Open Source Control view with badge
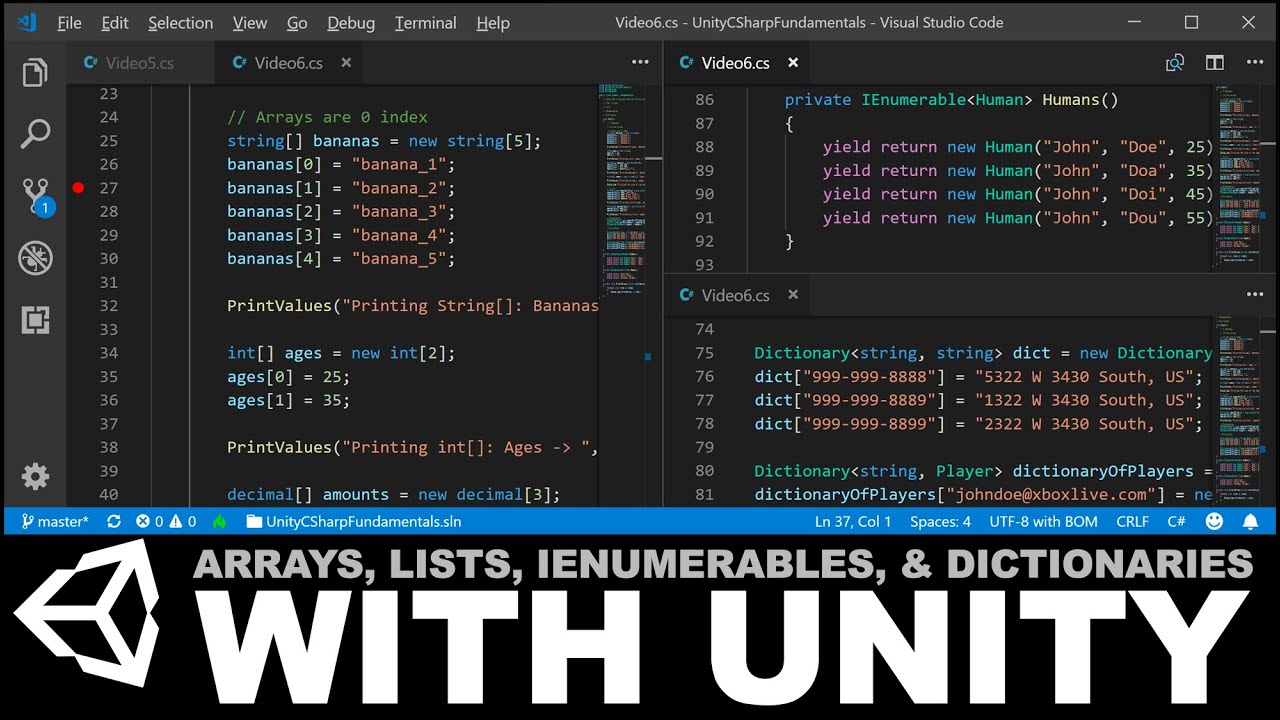The width and height of the screenshot is (1280, 720). (36, 196)
